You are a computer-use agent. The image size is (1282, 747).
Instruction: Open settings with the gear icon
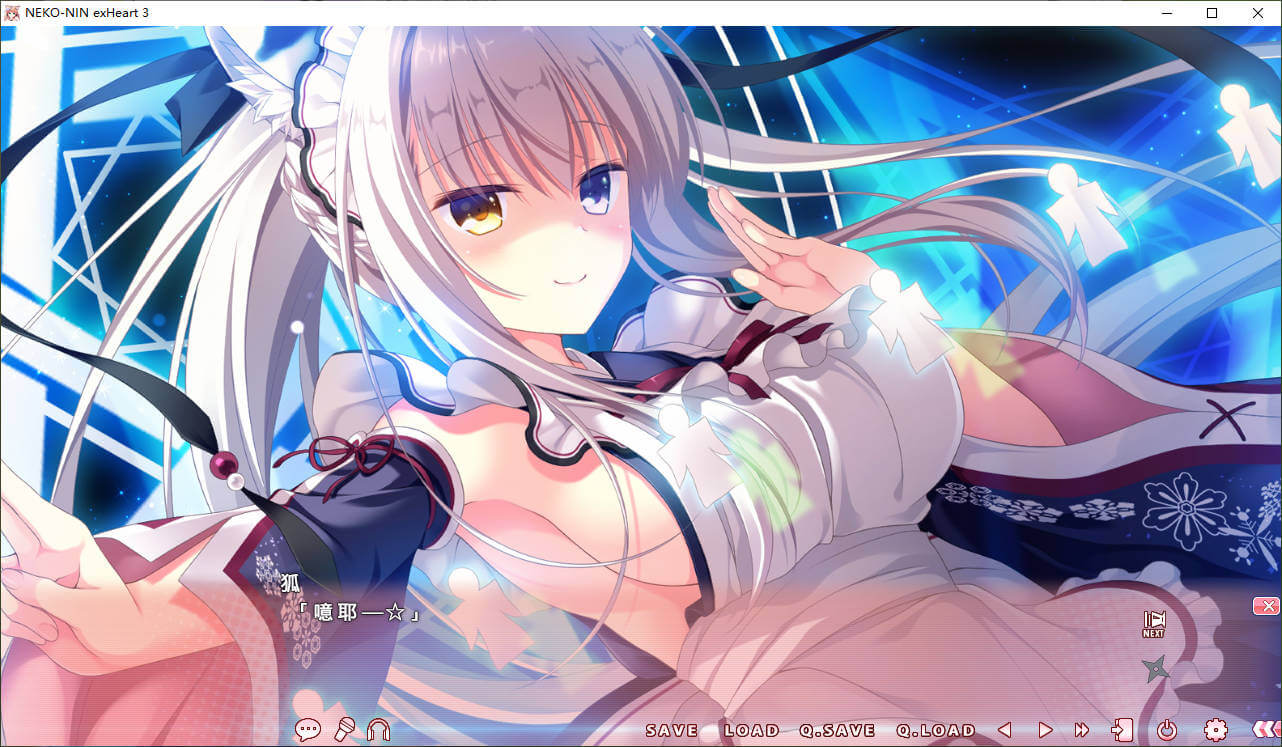1215,731
